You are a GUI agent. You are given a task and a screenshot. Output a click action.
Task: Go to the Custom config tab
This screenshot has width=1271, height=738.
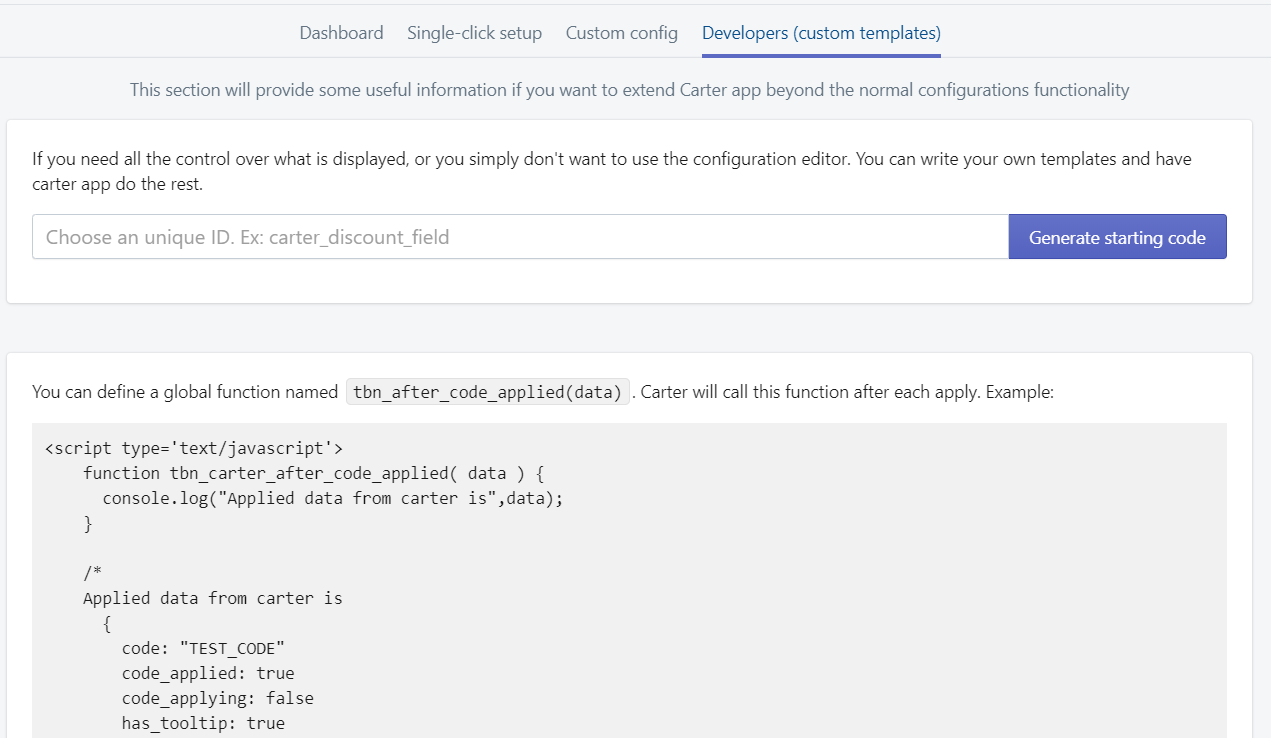pos(621,33)
